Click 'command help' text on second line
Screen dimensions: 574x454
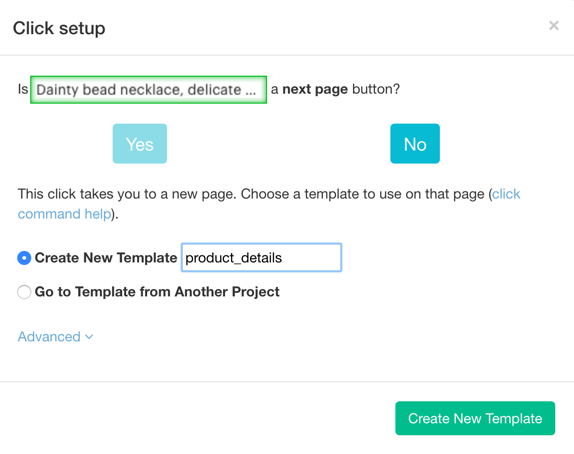click(64, 214)
